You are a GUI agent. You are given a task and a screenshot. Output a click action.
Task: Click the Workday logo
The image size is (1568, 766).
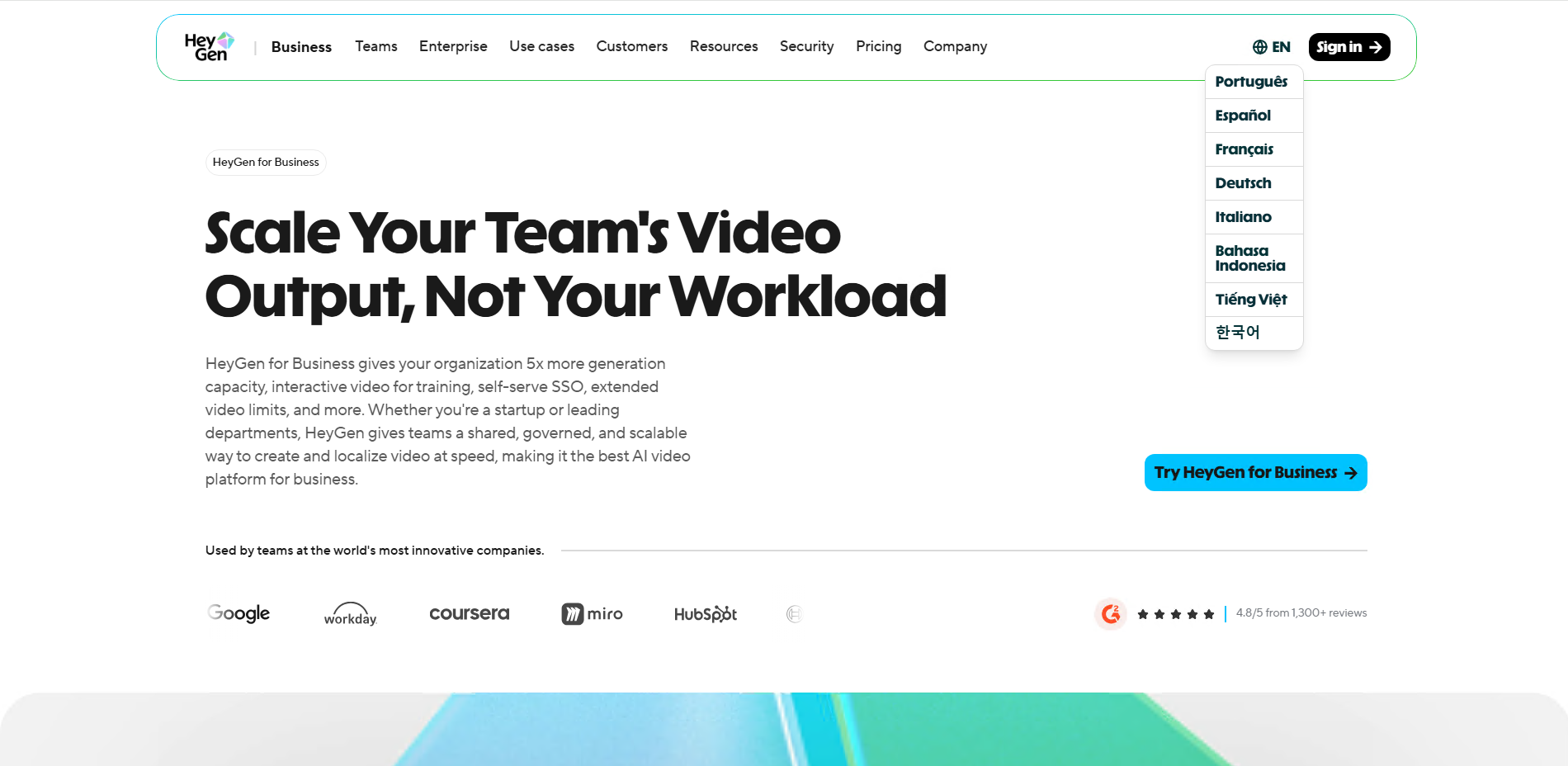tap(350, 614)
